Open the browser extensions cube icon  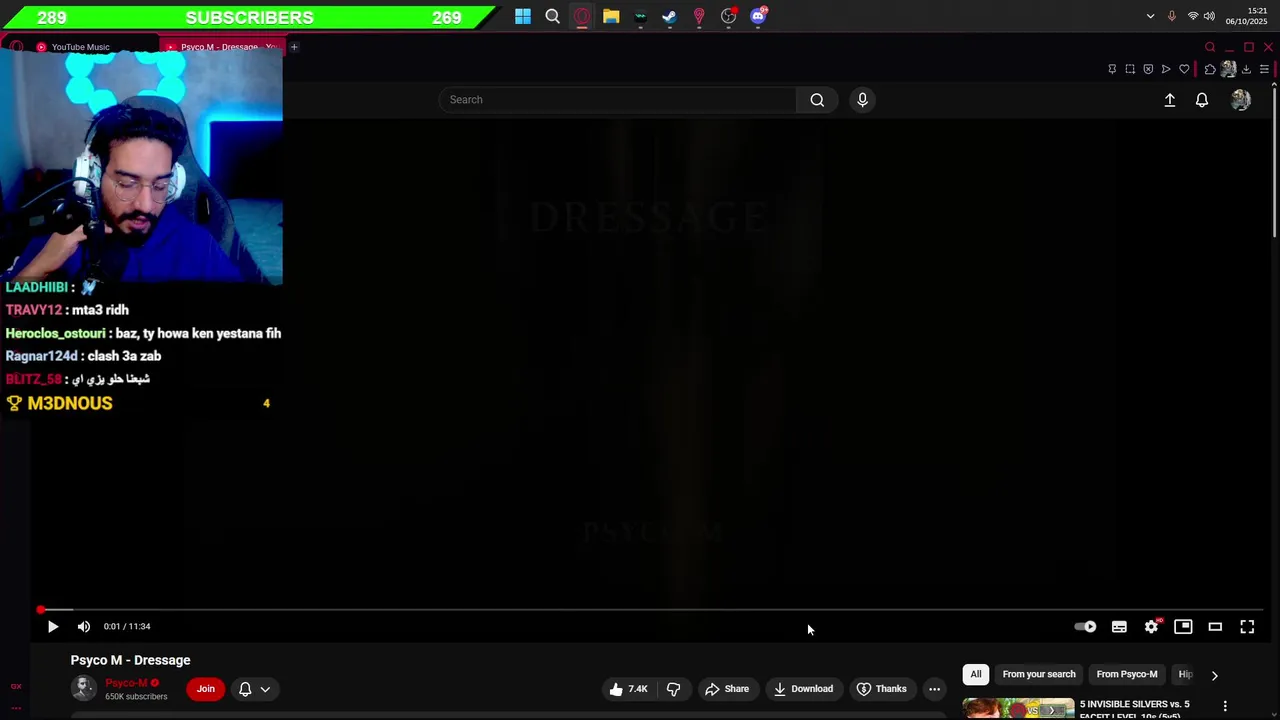[x=1210, y=69]
